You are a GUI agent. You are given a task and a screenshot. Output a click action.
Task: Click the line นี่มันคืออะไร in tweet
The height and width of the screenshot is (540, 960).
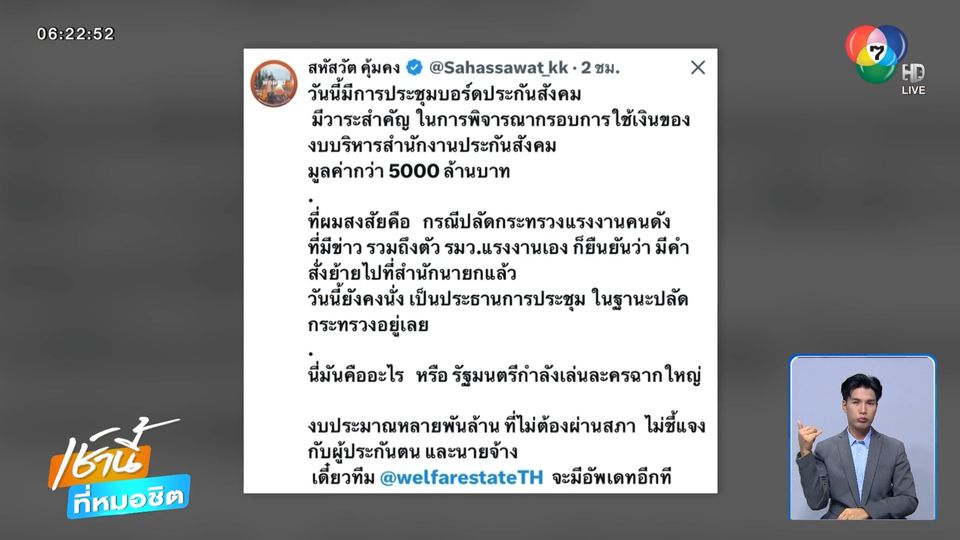(504, 375)
